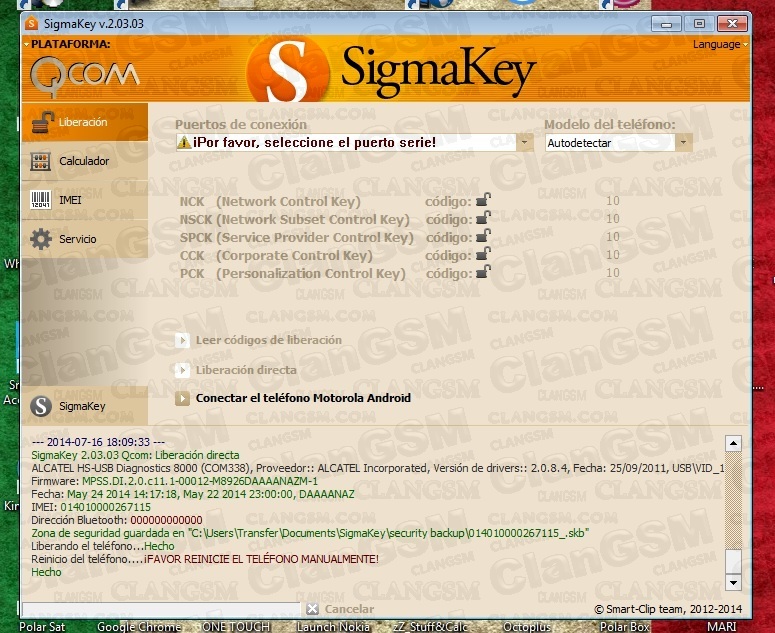Click the arrow icon beside Leer códigos
This screenshot has height=633, width=775.
point(182,340)
